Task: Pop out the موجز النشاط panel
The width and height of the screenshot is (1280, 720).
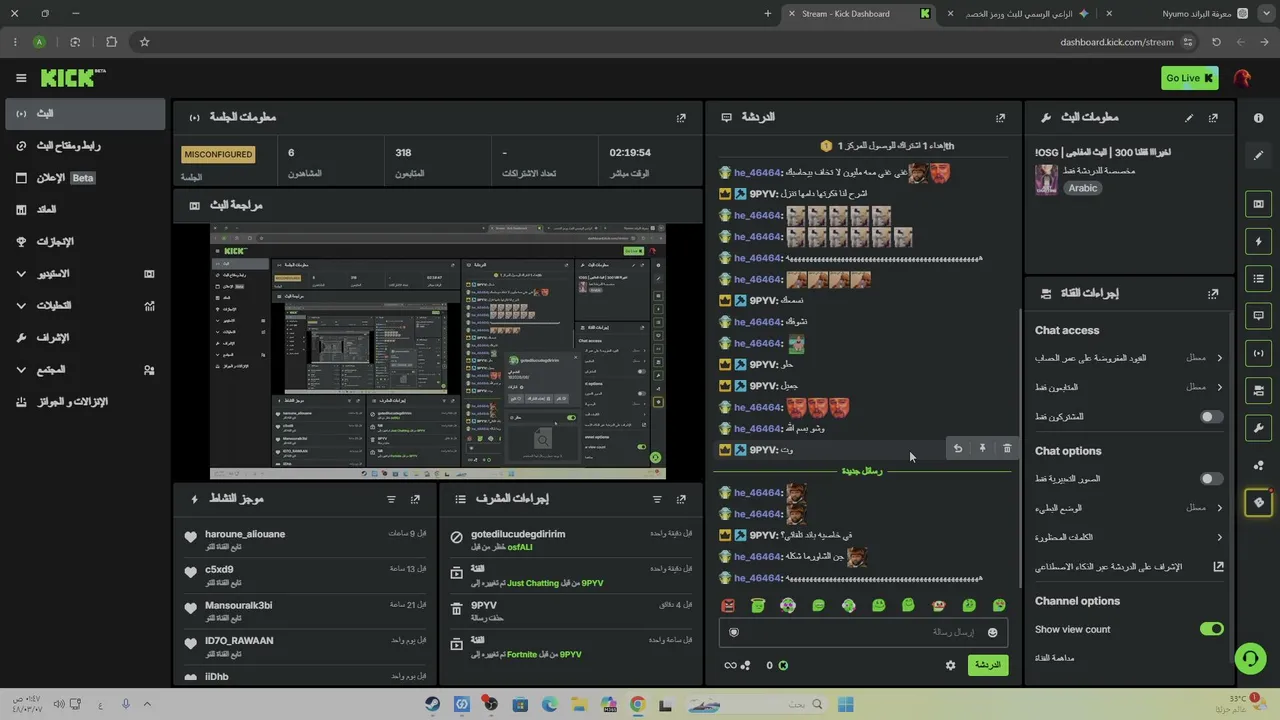Action: click(415, 499)
